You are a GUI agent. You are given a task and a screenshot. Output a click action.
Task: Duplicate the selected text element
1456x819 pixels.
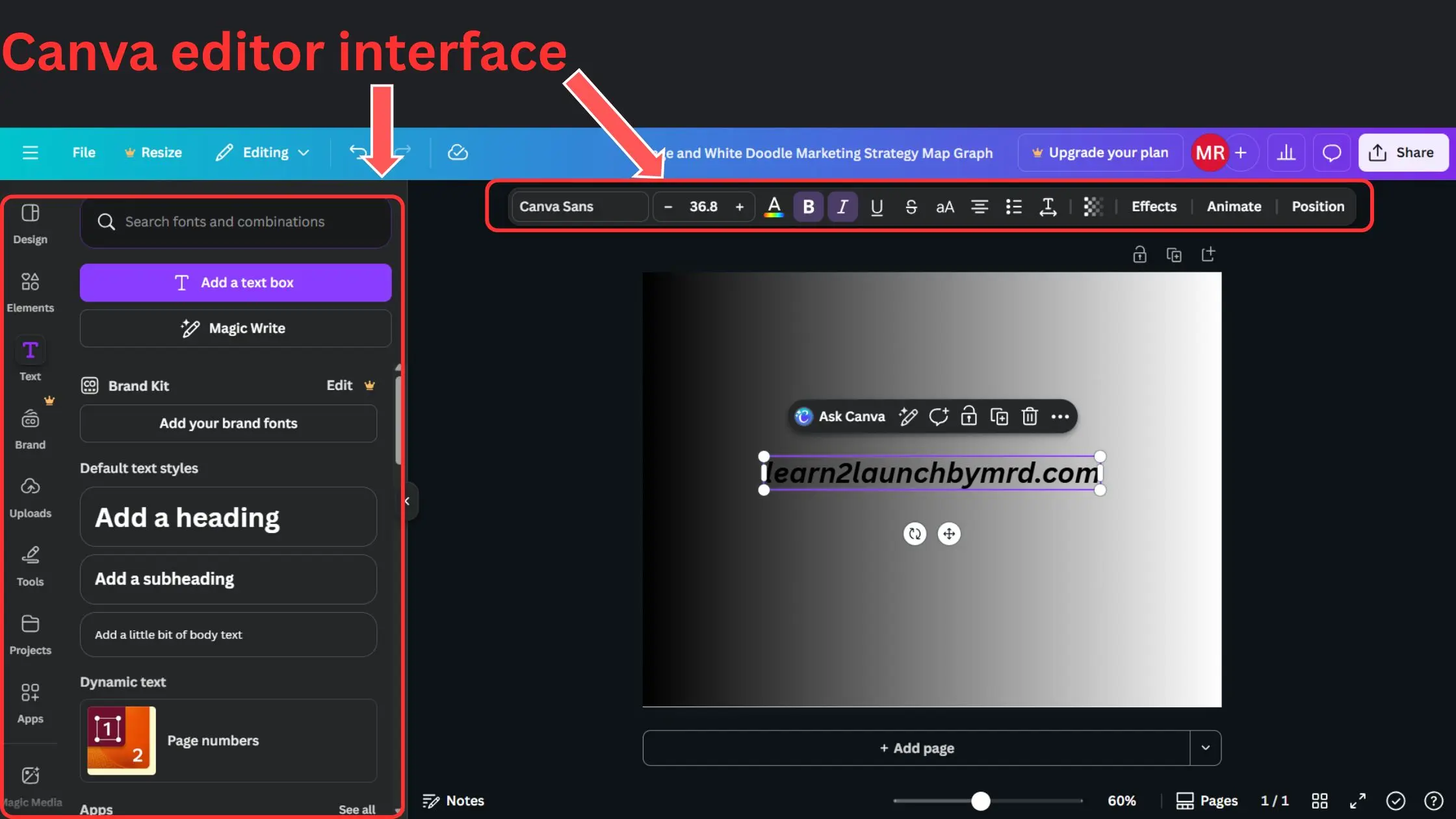(999, 416)
